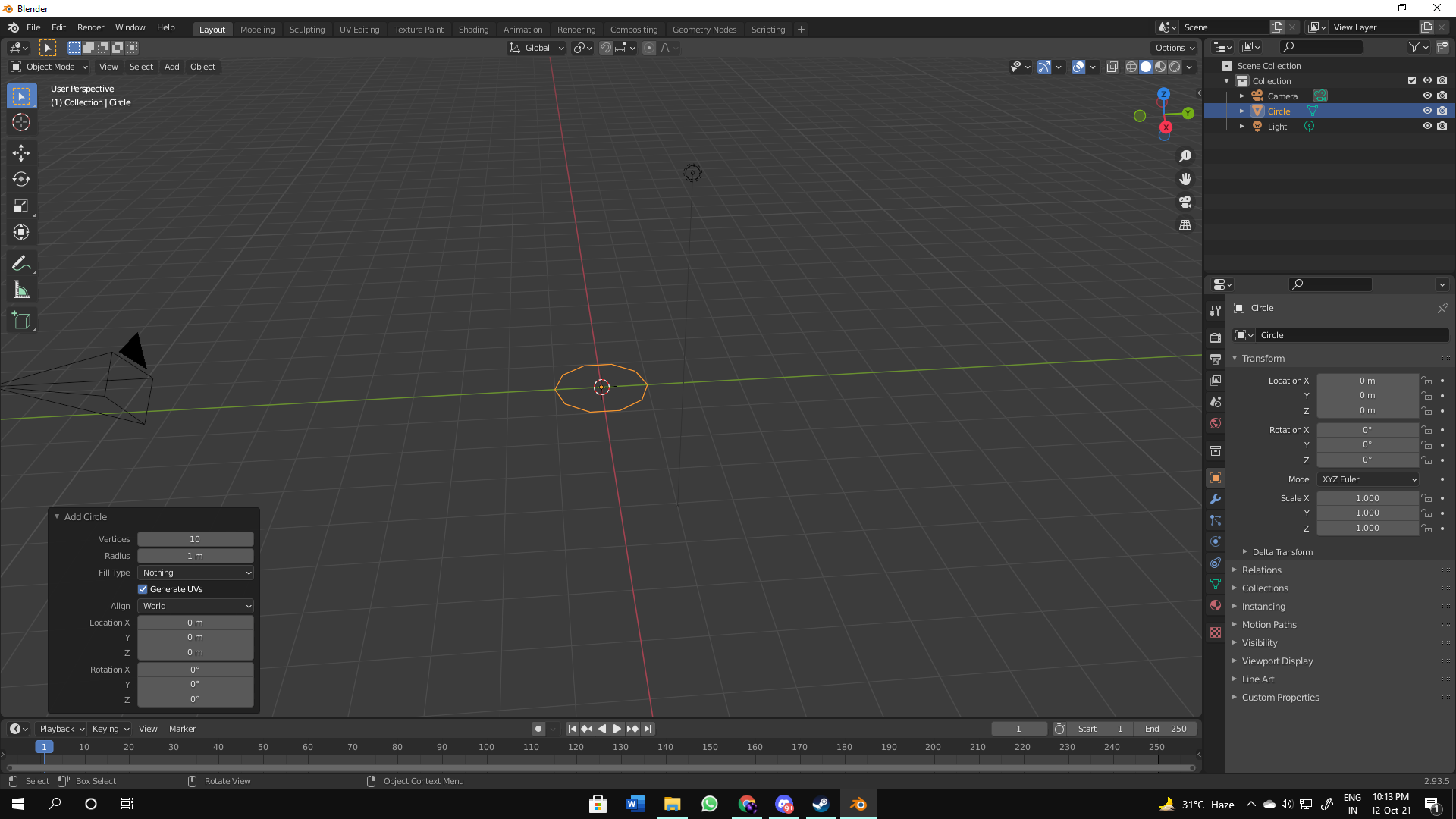
Task: Hide Circle object via eye icon
Action: [x=1426, y=111]
